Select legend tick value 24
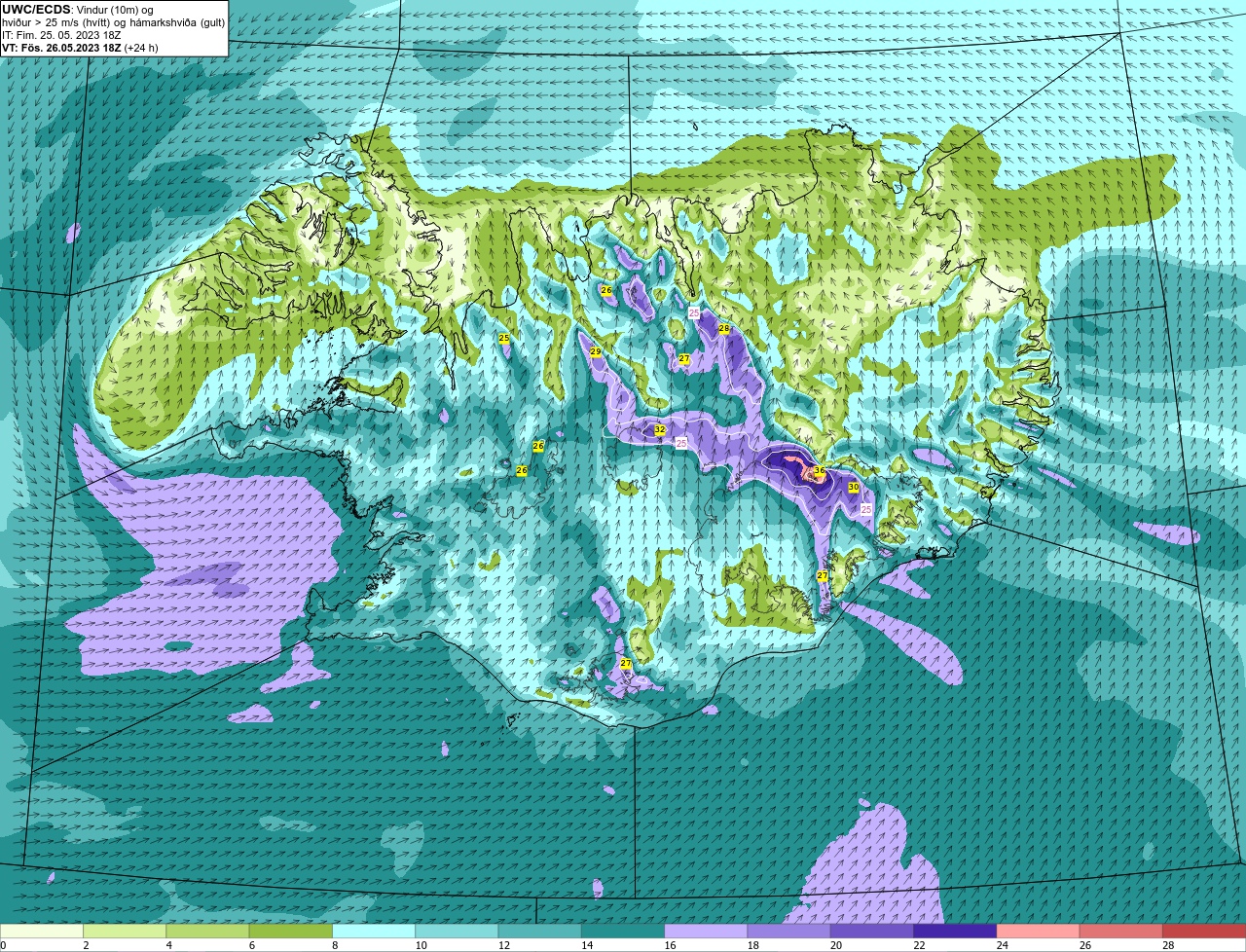Screen dimensions: 1246x952 1003,945
